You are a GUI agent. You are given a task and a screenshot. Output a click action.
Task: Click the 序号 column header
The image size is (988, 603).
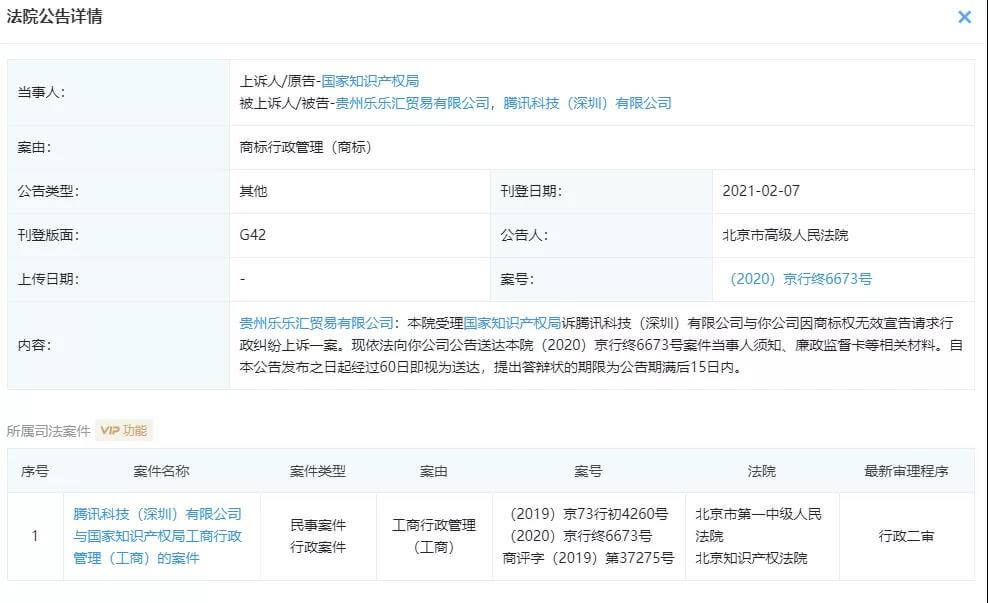(x=35, y=471)
